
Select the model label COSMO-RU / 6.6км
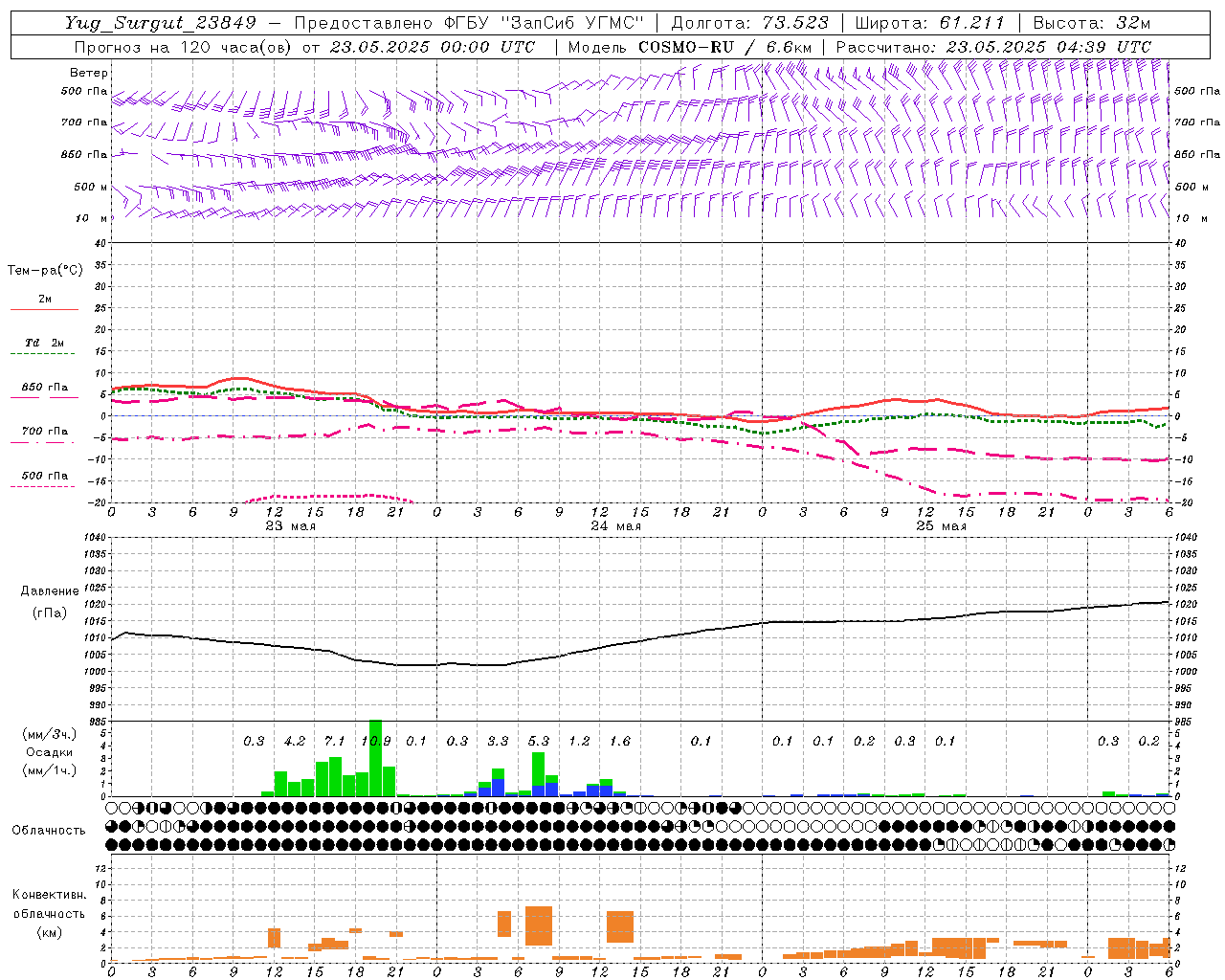point(724,47)
